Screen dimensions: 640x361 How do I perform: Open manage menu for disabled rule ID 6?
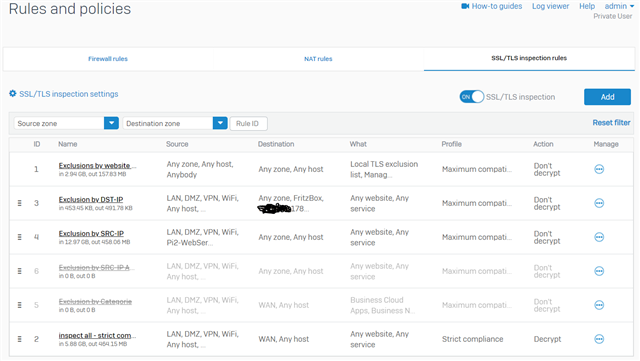599,271
